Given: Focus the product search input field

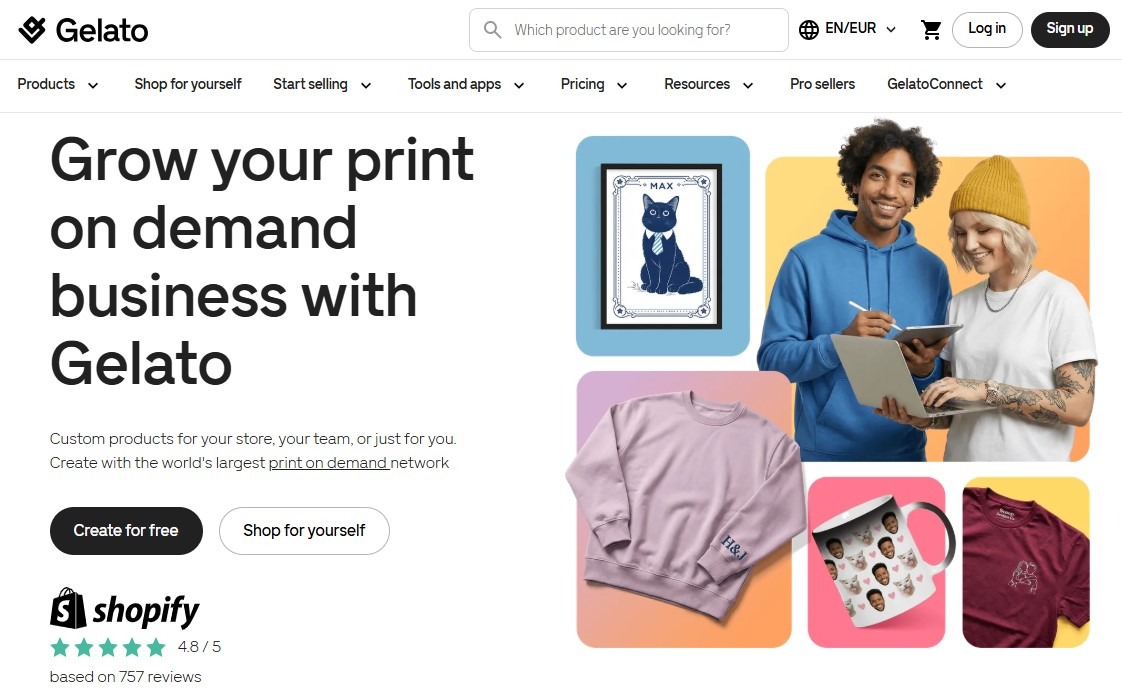Looking at the screenshot, I should point(628,30).
